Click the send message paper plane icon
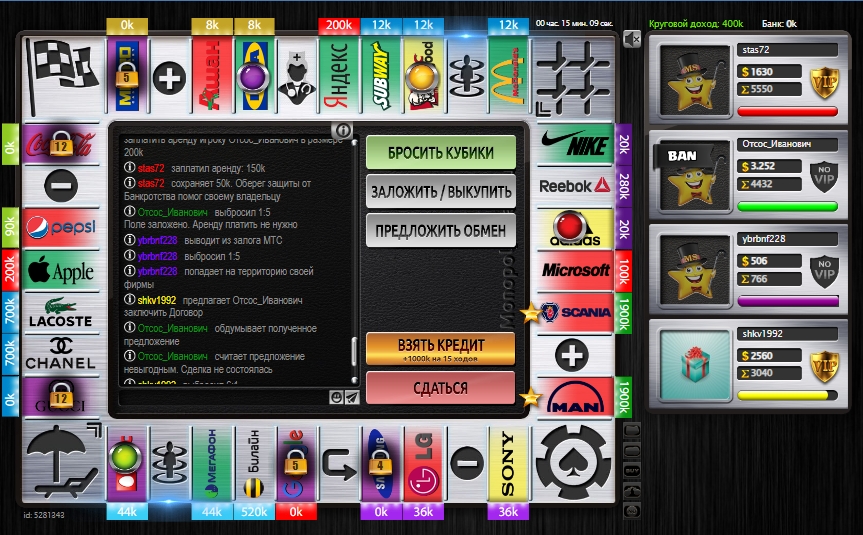 [352, 397]
